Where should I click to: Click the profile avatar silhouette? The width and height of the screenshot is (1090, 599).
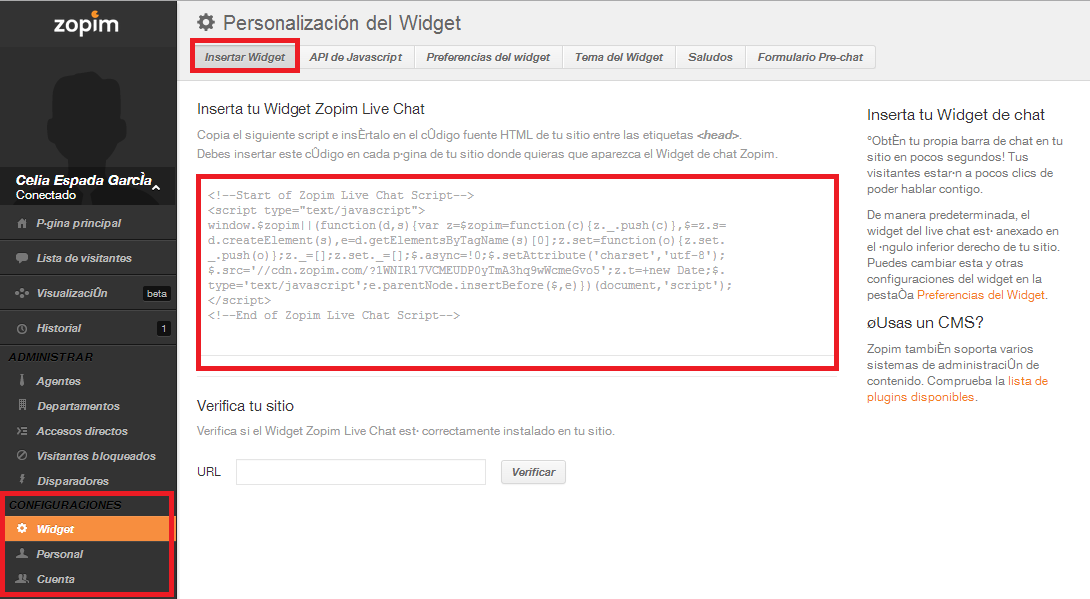[88, 118]
